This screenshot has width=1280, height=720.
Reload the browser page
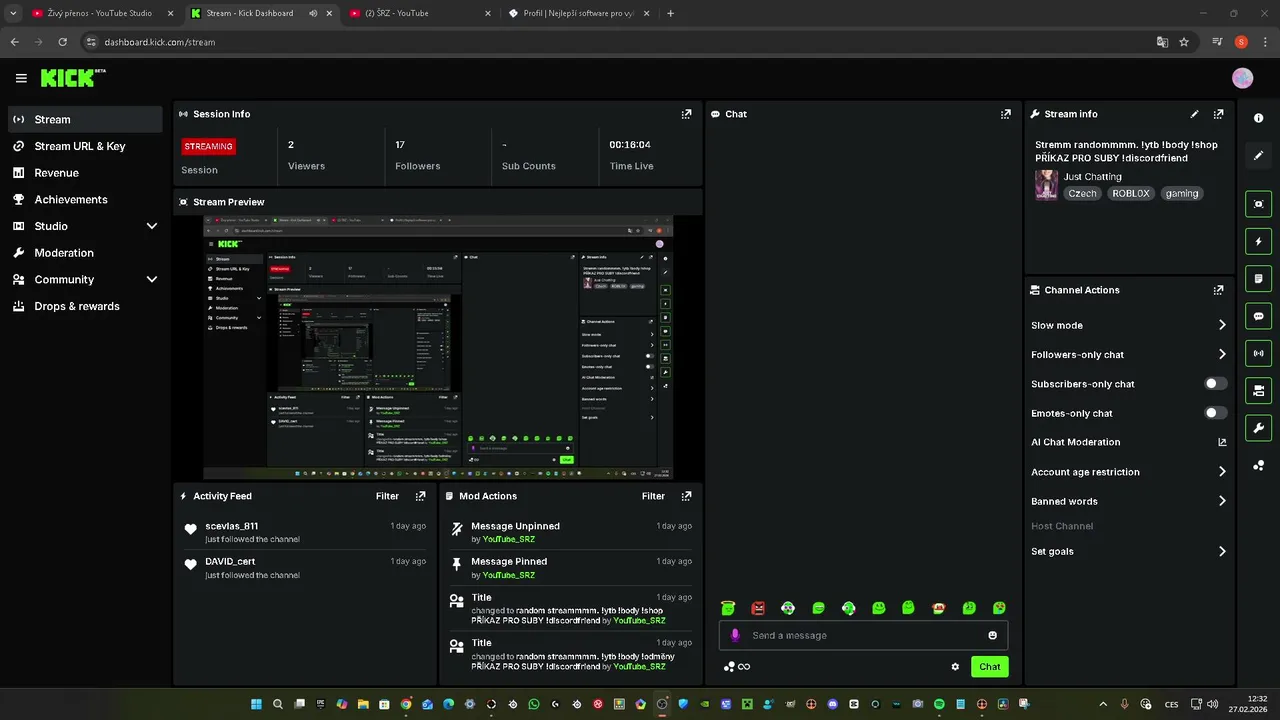(62, 42)
